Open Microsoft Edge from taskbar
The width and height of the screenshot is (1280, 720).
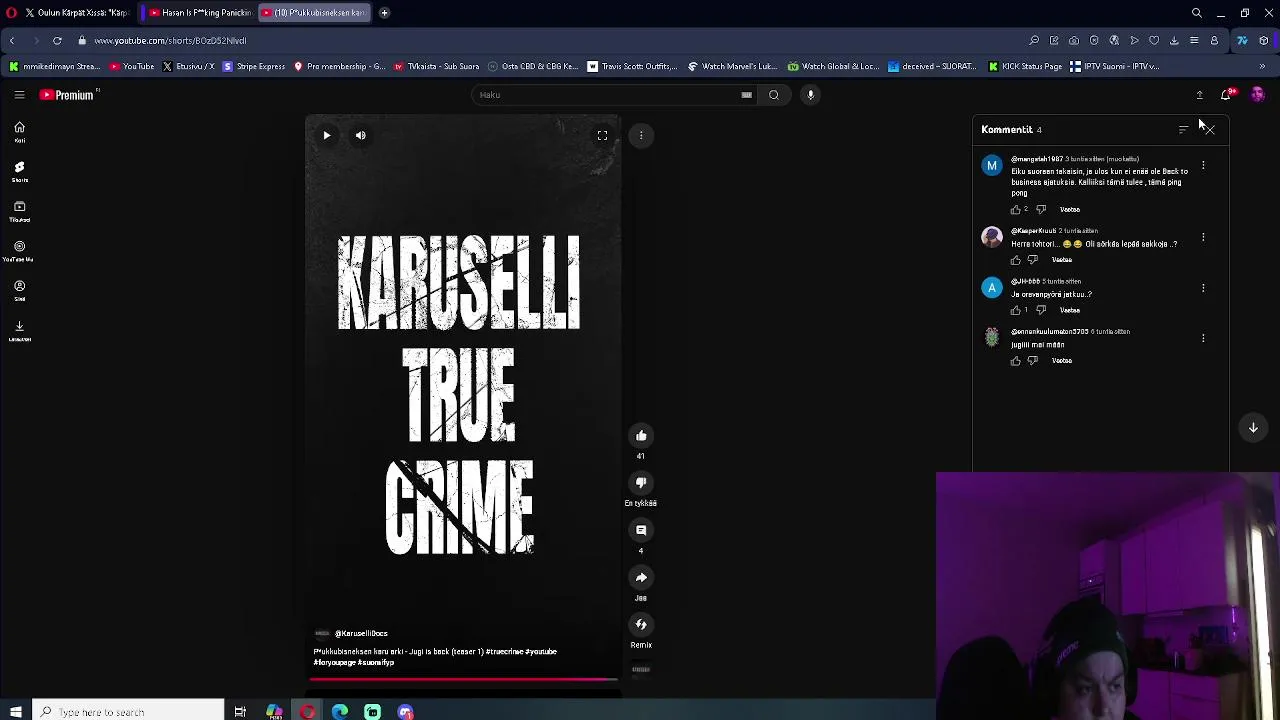(340, 712)
